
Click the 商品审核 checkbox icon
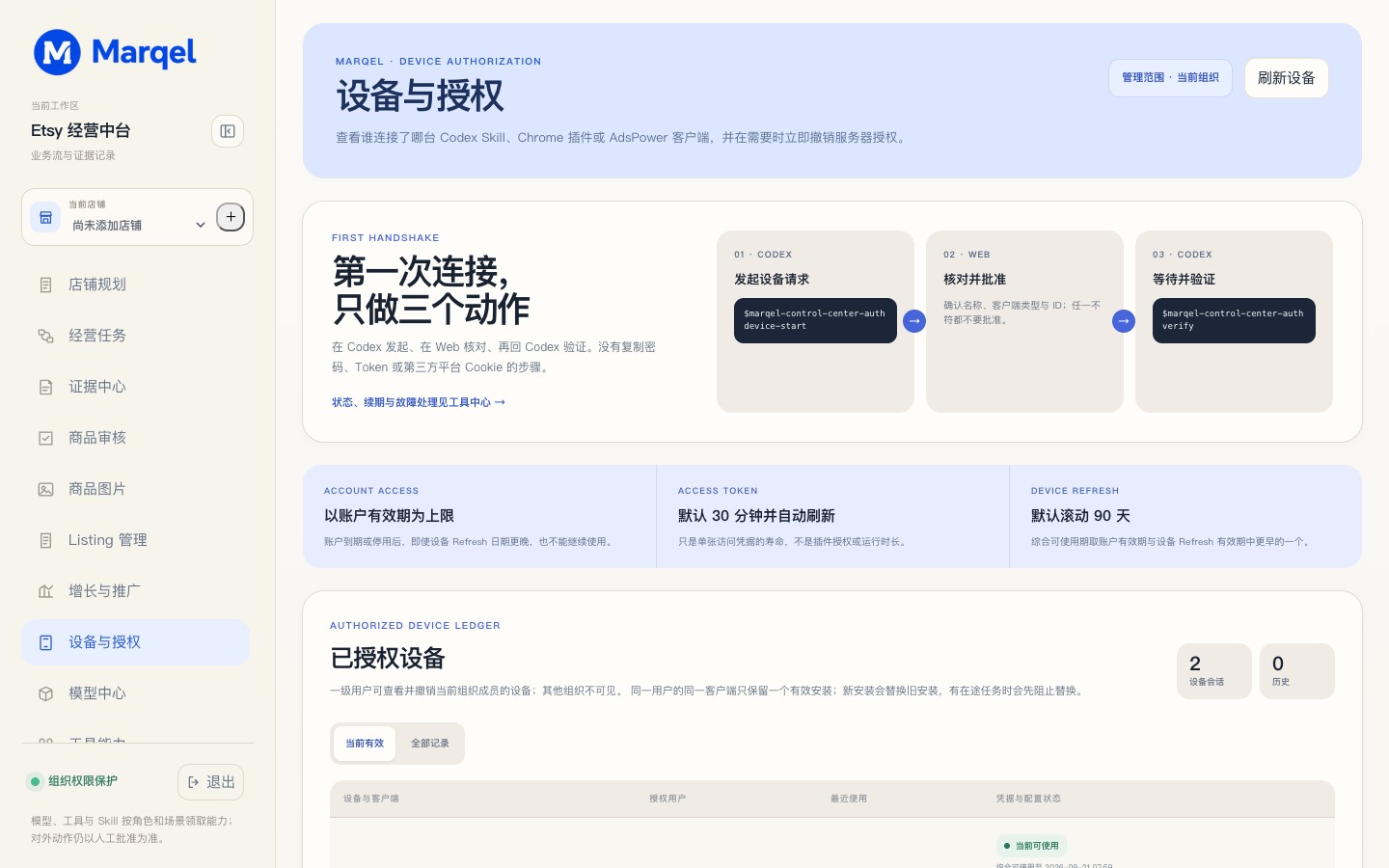point(45,438)
